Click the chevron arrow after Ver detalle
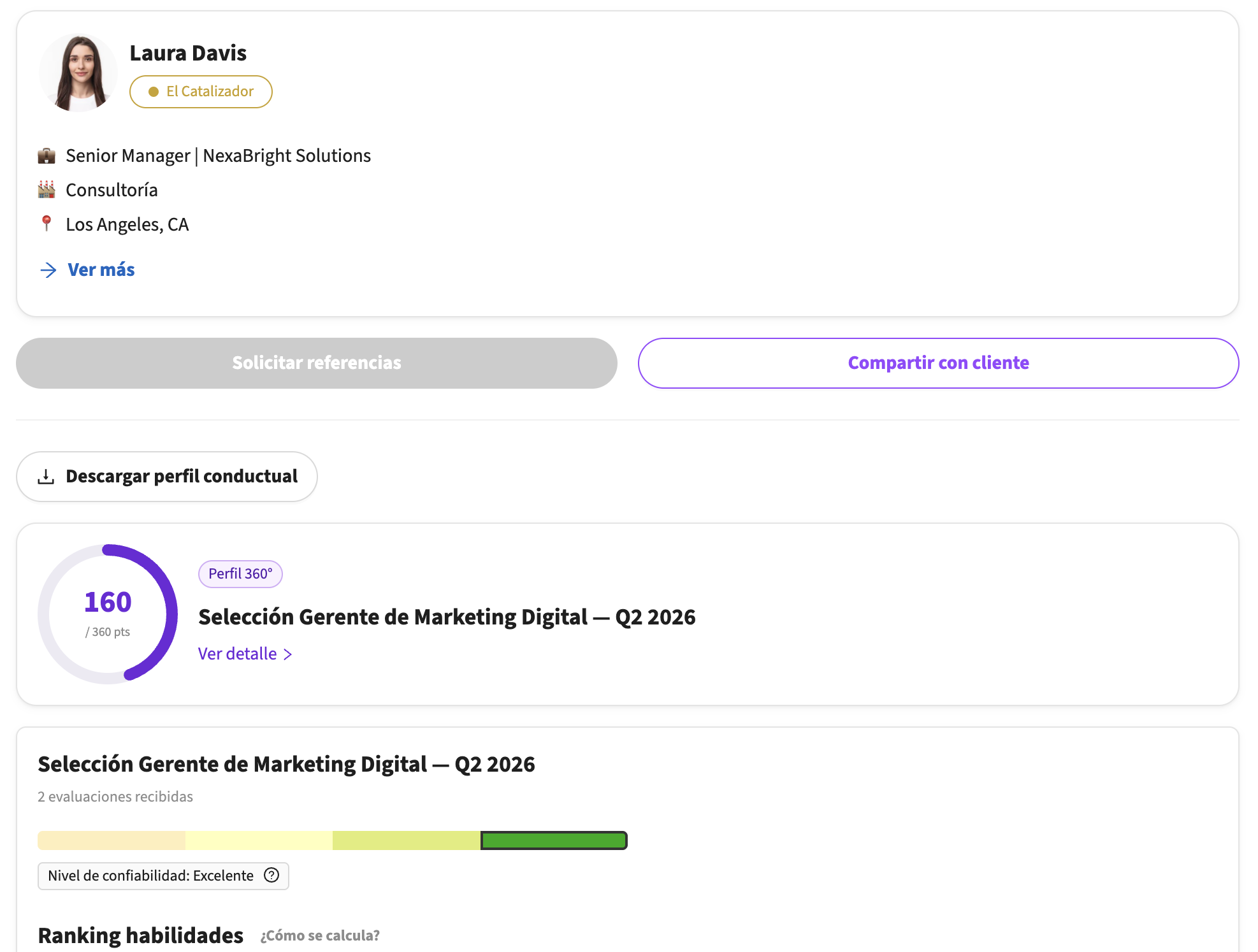This screenshot has width=1258, height=952. (287, 654)
